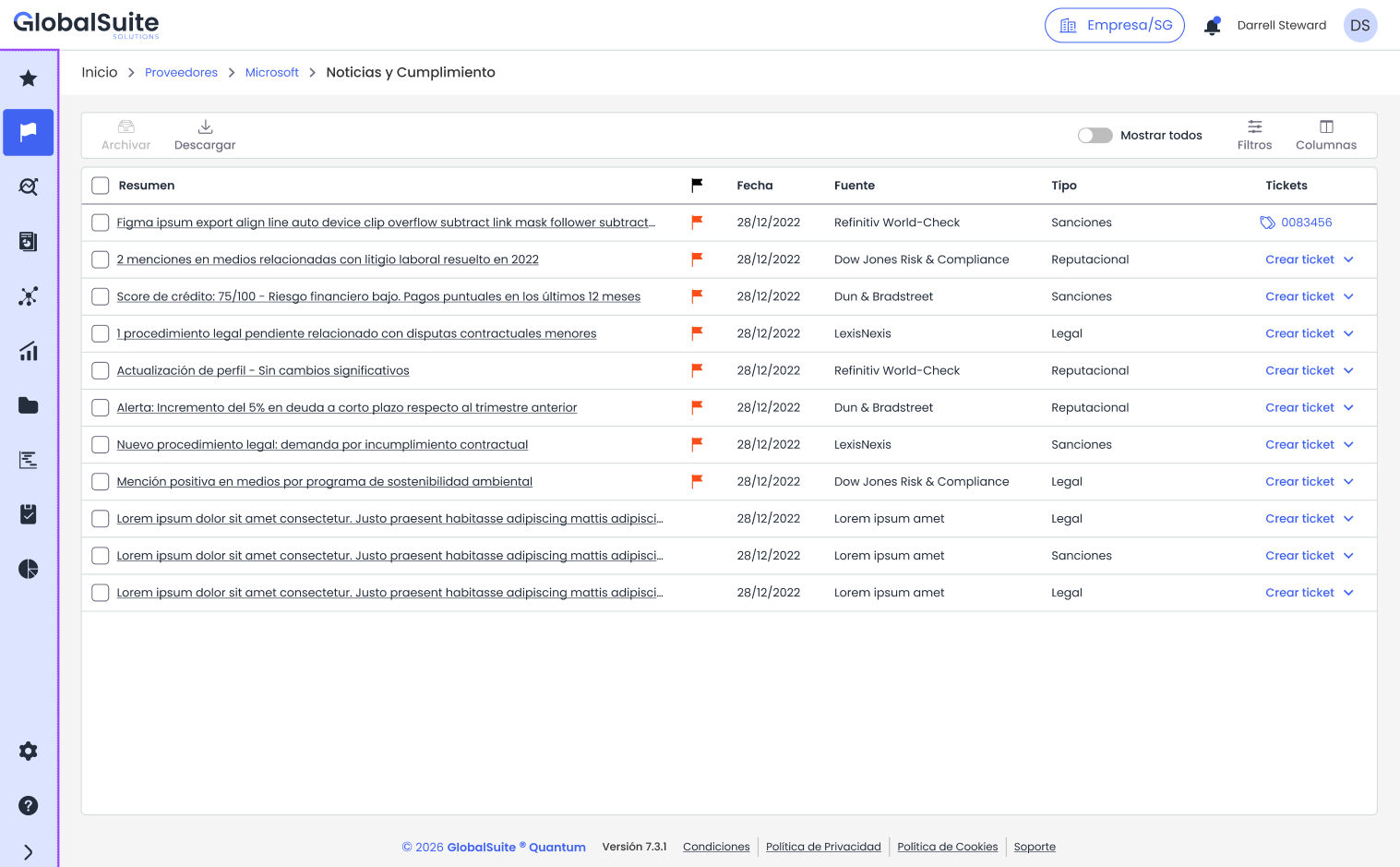Click the Fecha column header
The height and width of the screenshot is (867, 1400).
[x=755, y=186]
